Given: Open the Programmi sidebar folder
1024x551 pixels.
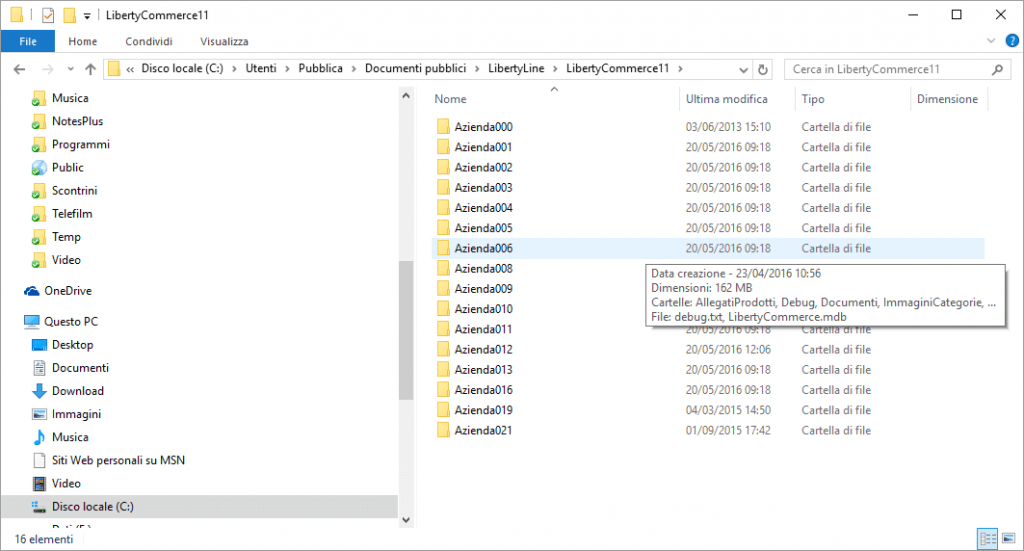Looking at the screenshot, I should click(81, 144).
